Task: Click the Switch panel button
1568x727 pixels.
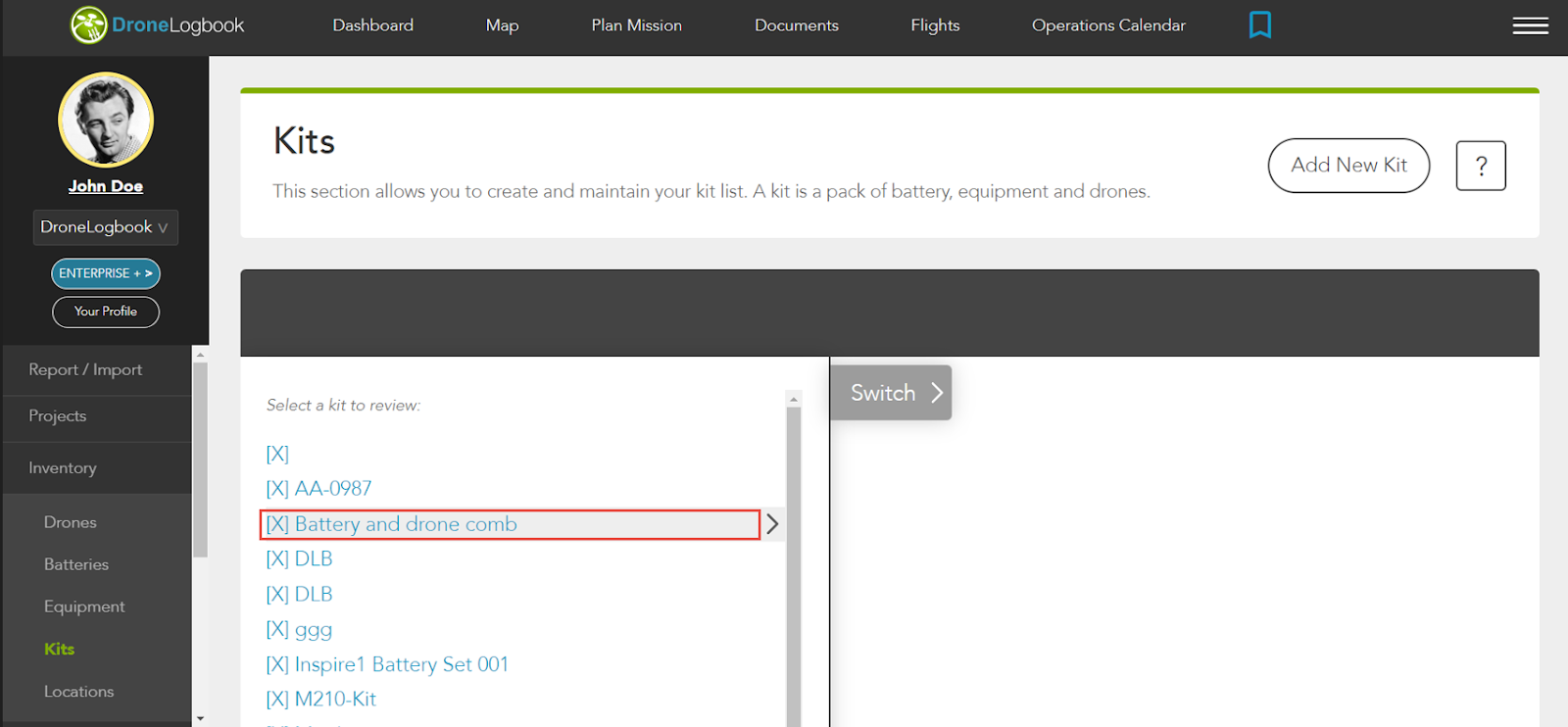Action: [x=891, y=393]
